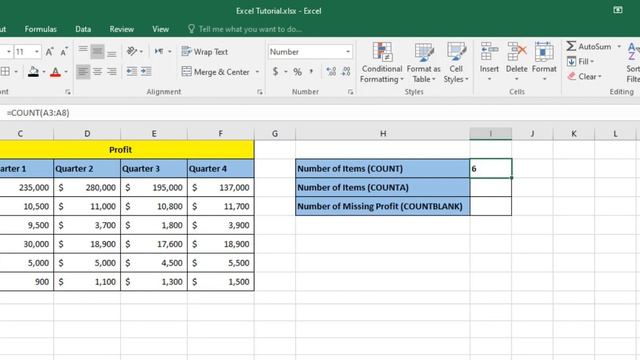Image resolution: width=640 pixels, height=360 pixels.
Task: Switch to the View tab
Action: (x=160, y=29)
